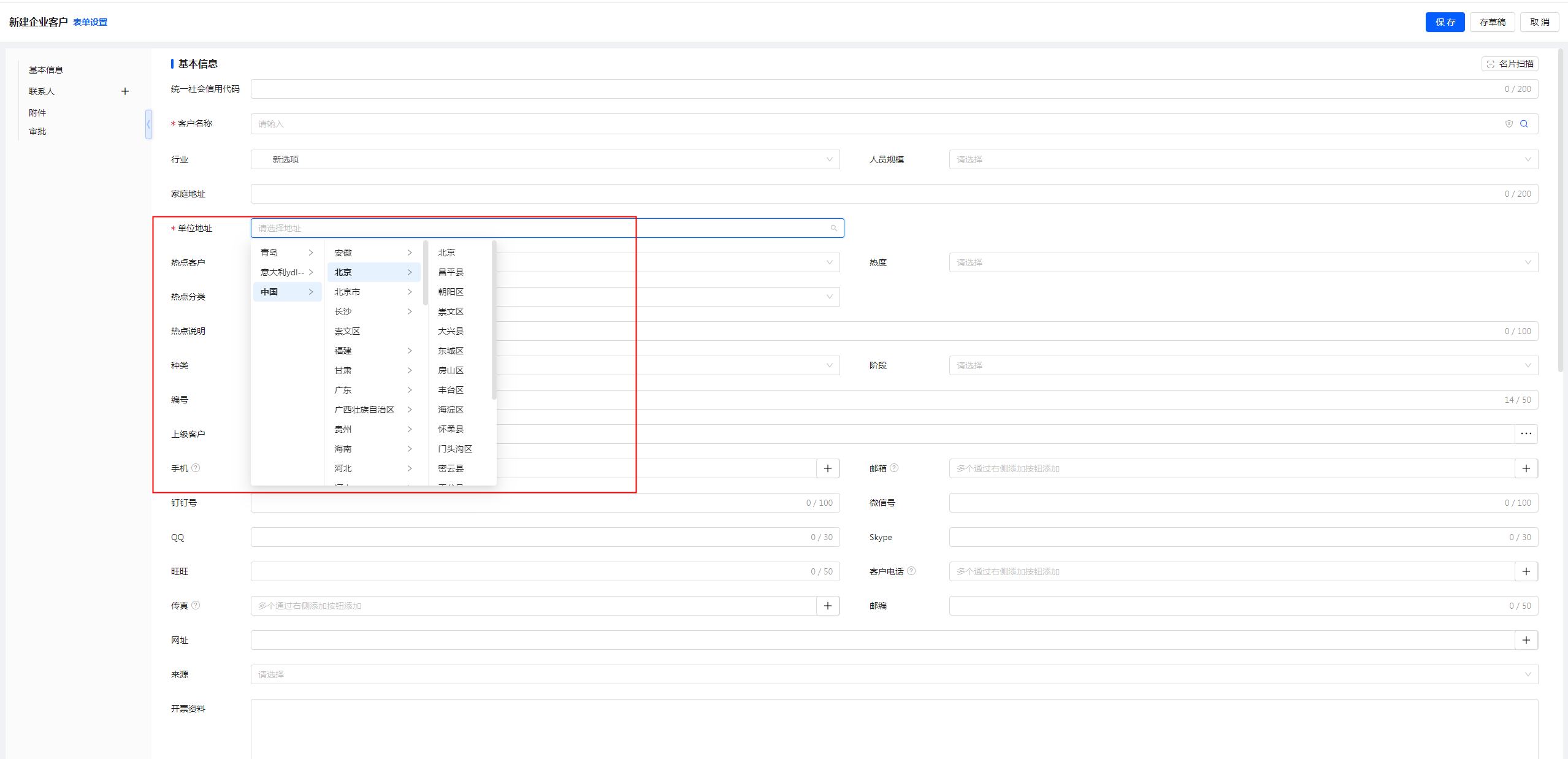Open the 表单设置 link
This screenshot has width=1568, height=759.
coord(90,22)
